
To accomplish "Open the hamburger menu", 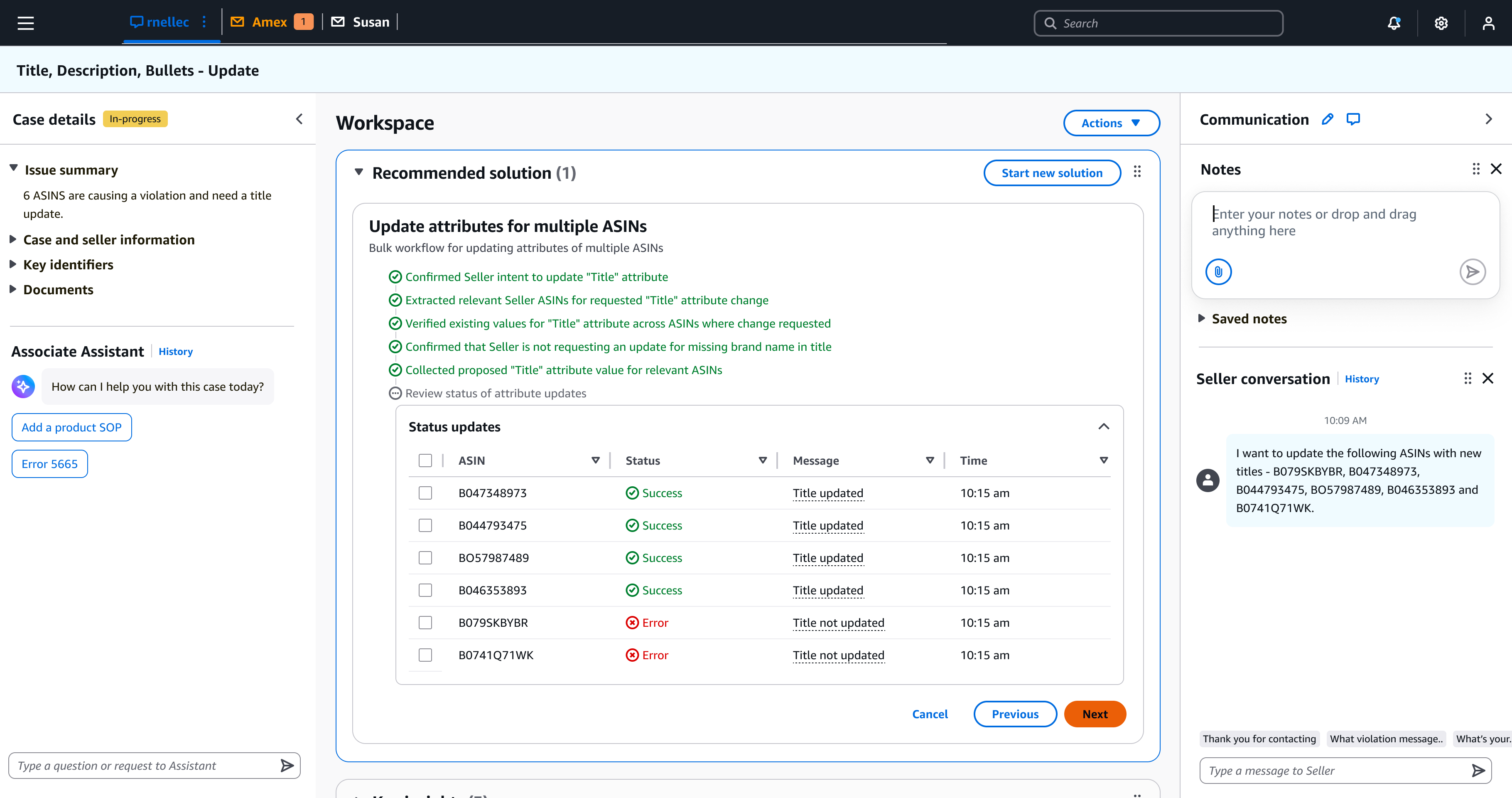I will [x=25, y=23].
